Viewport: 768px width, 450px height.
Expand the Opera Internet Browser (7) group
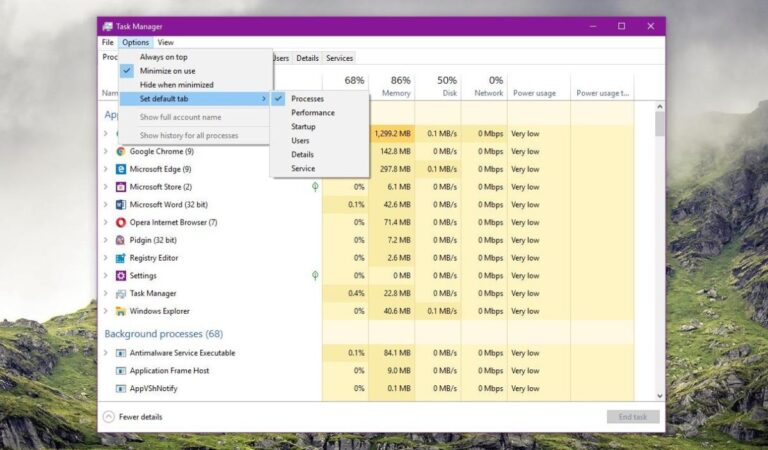coord(106,222)
